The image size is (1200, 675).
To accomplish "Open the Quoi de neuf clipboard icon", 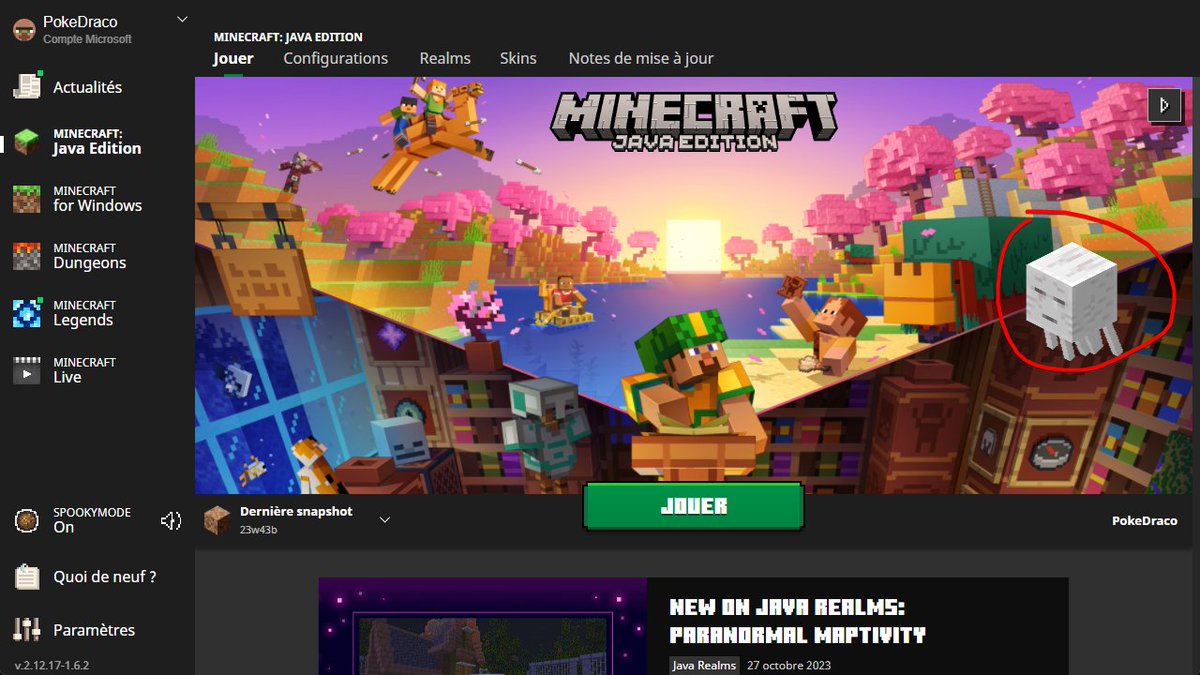I will point(26,577).
